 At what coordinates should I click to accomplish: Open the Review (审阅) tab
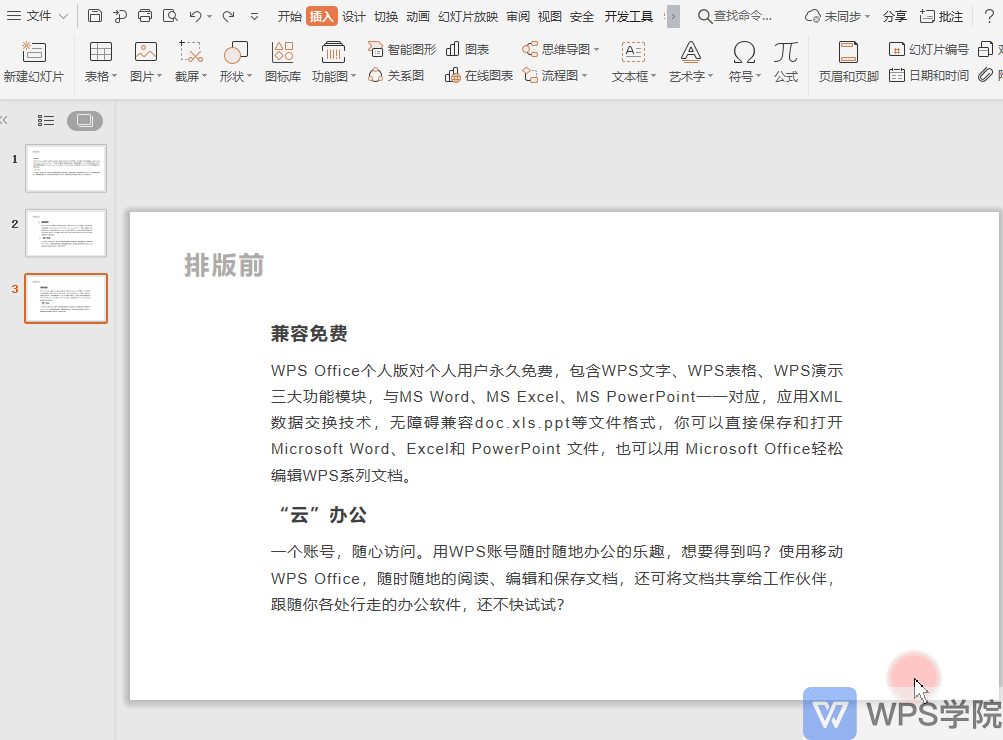click(x=517, y=17)
